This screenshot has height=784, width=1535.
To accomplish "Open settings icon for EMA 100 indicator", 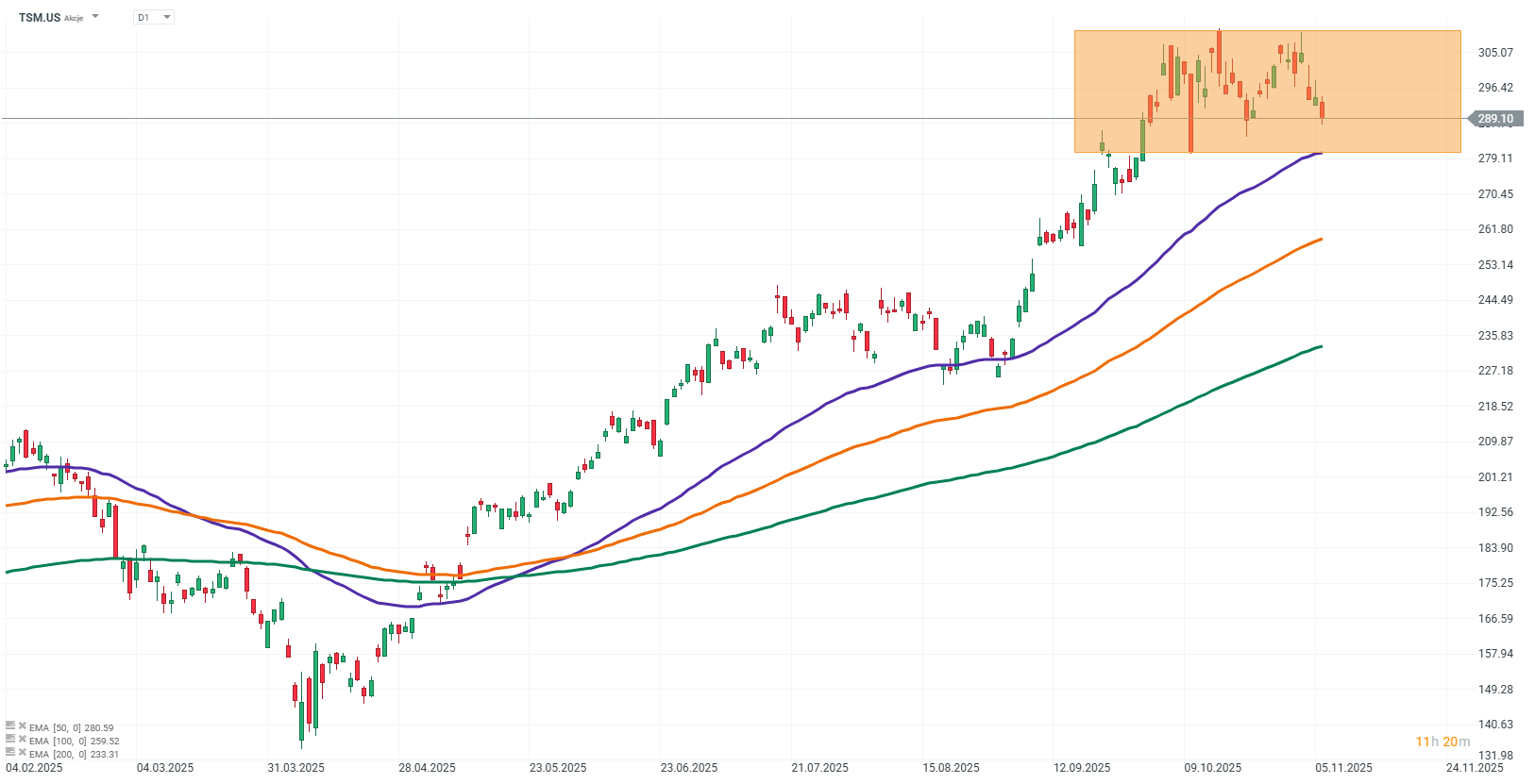I will coord(10,740).
